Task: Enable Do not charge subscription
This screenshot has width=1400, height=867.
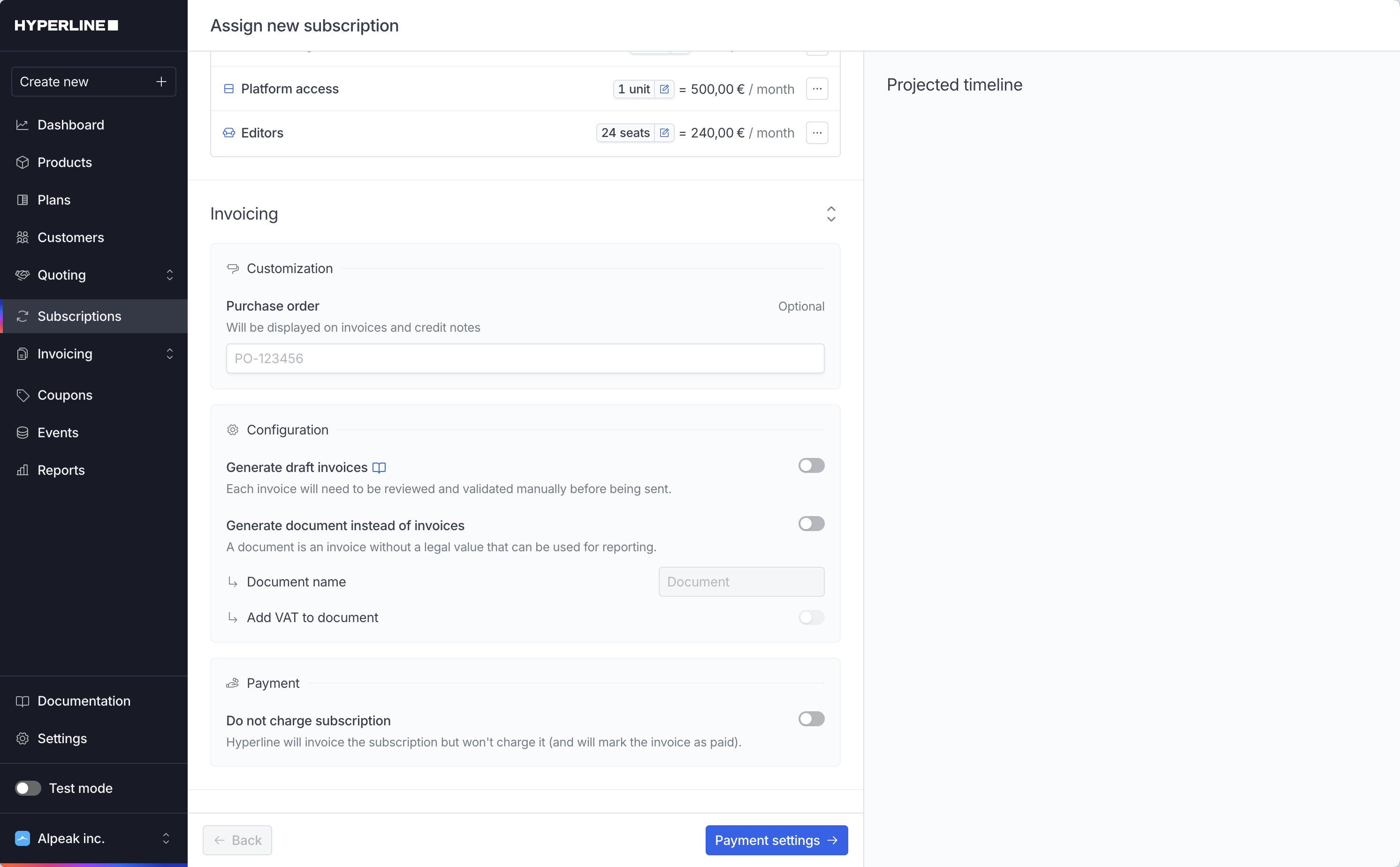Action: [x=811, y=719]
